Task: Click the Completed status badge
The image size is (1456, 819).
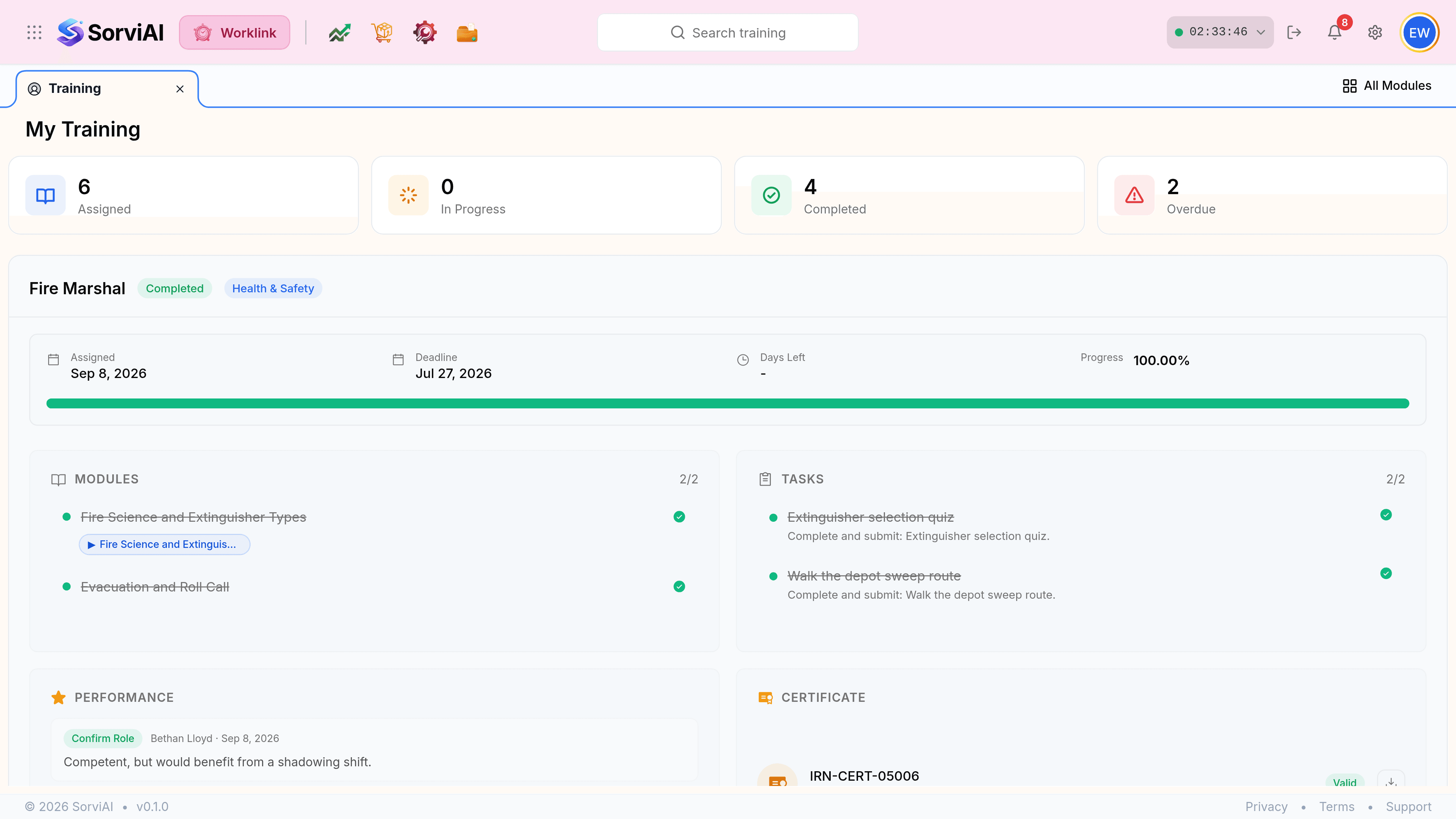Action: [x=175, y=288]
